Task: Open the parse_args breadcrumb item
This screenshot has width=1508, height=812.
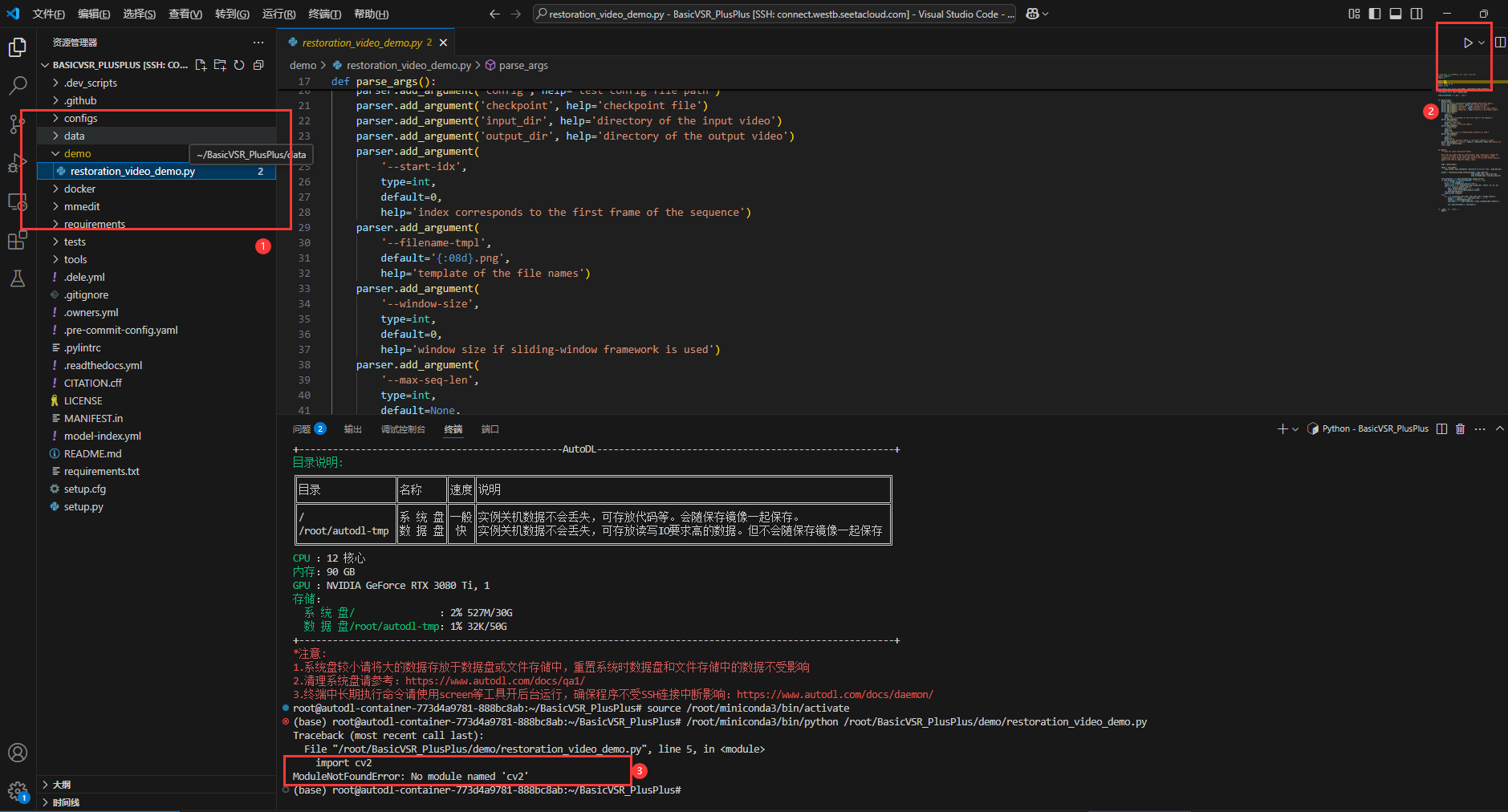Action: pyautogui.click(x=522, y=65)
